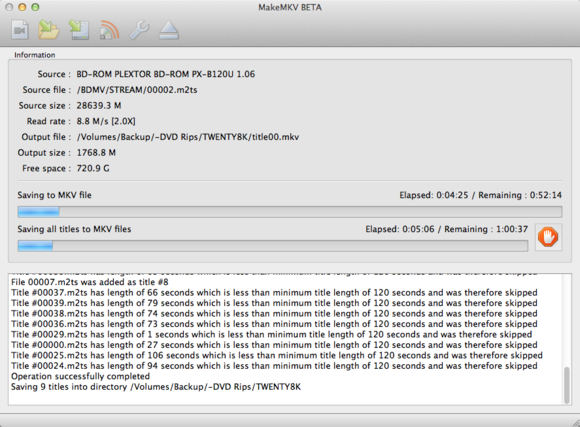The height and width of the screenshot is (427, 580).
Task: Stop the rip with the red hand
Action: (548, 237)
